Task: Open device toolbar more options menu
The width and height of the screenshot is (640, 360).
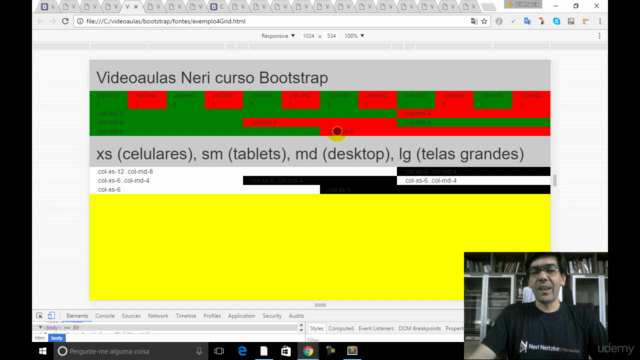Action: click(x=599, y=36)
